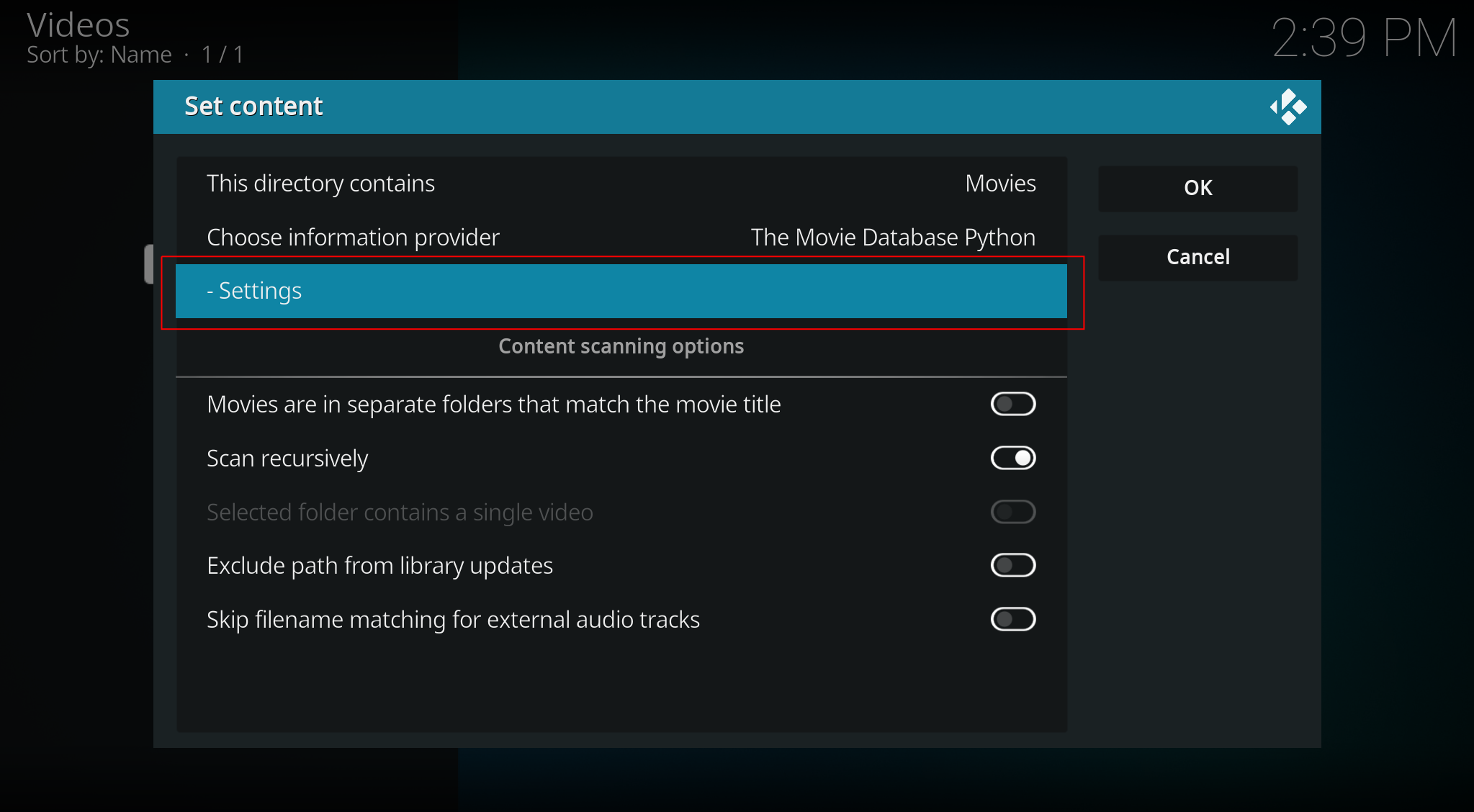Viewport: 1474px width, 812px height.
Task: Change This directory contains Movies value
Action: pos(999,184)
